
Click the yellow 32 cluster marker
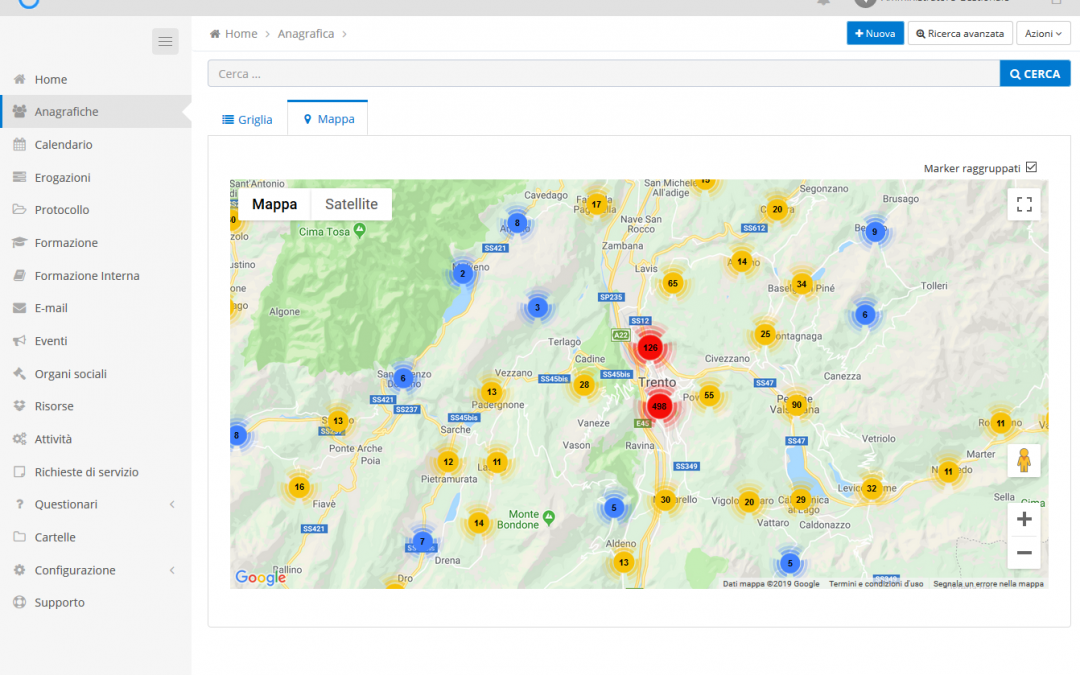tap(871, 488)
